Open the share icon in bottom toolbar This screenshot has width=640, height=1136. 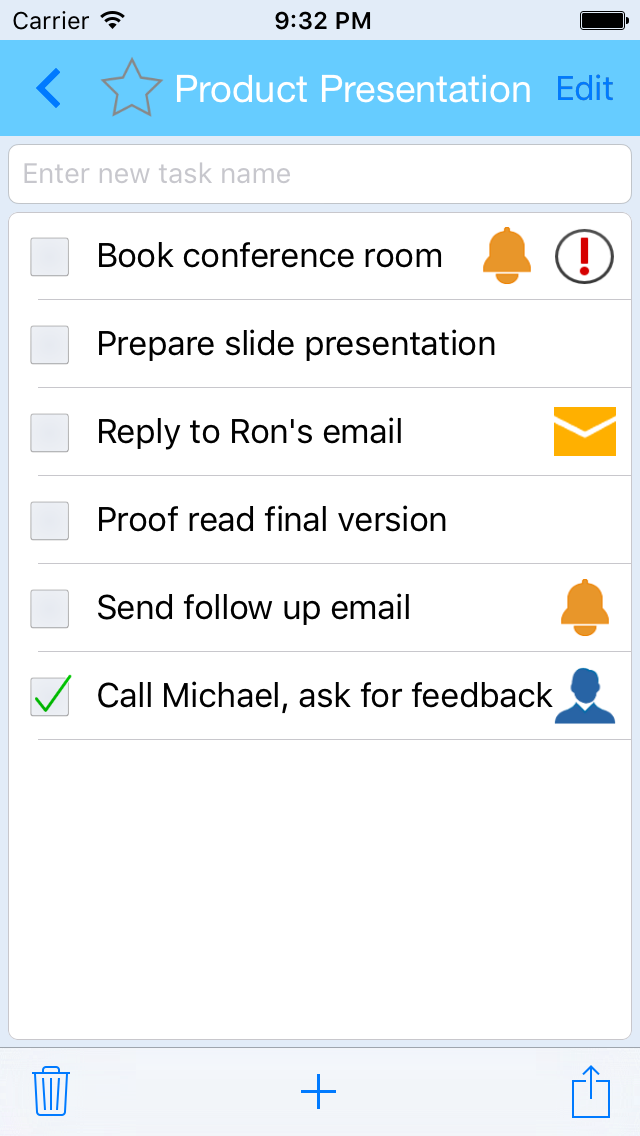point(590,1091)
